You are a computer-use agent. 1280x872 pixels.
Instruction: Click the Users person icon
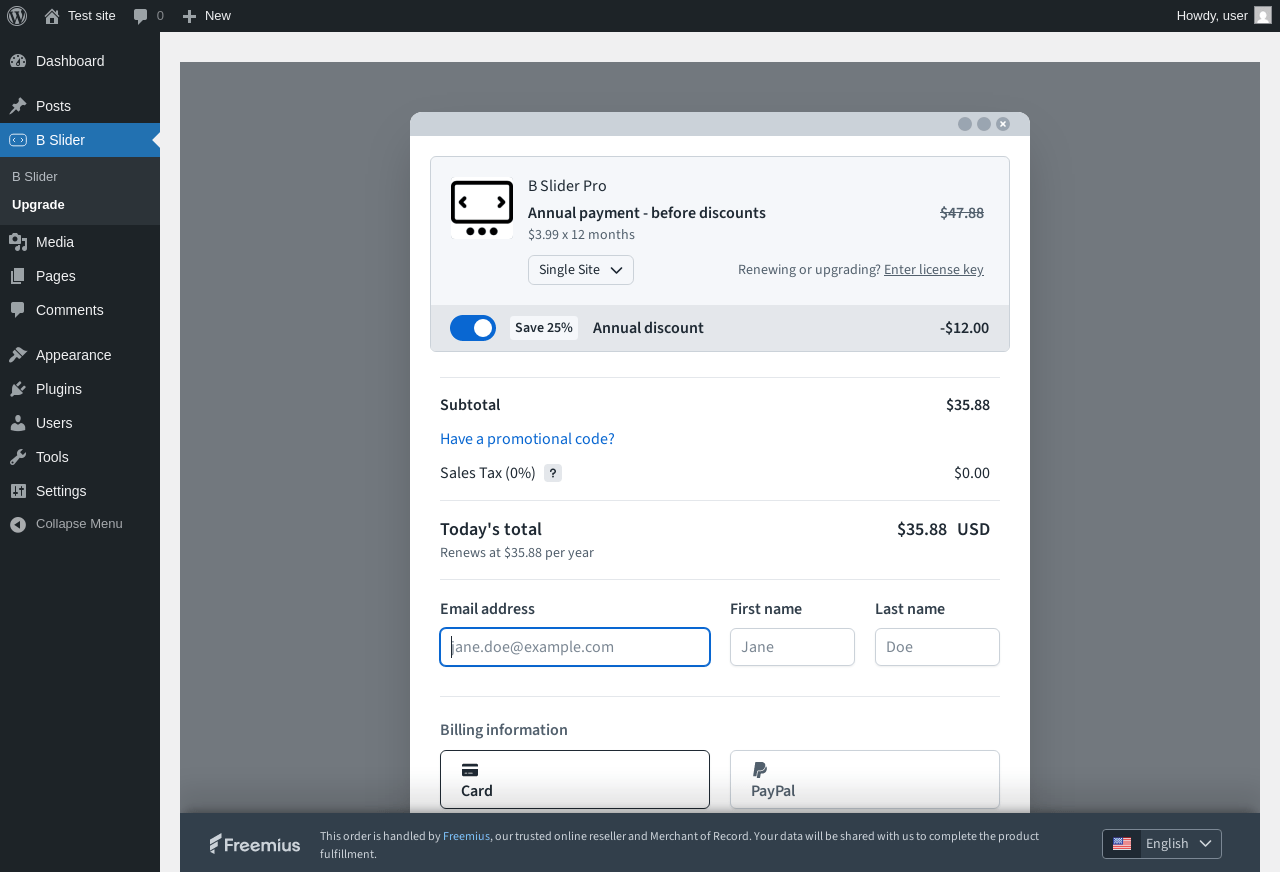[18, 423]
